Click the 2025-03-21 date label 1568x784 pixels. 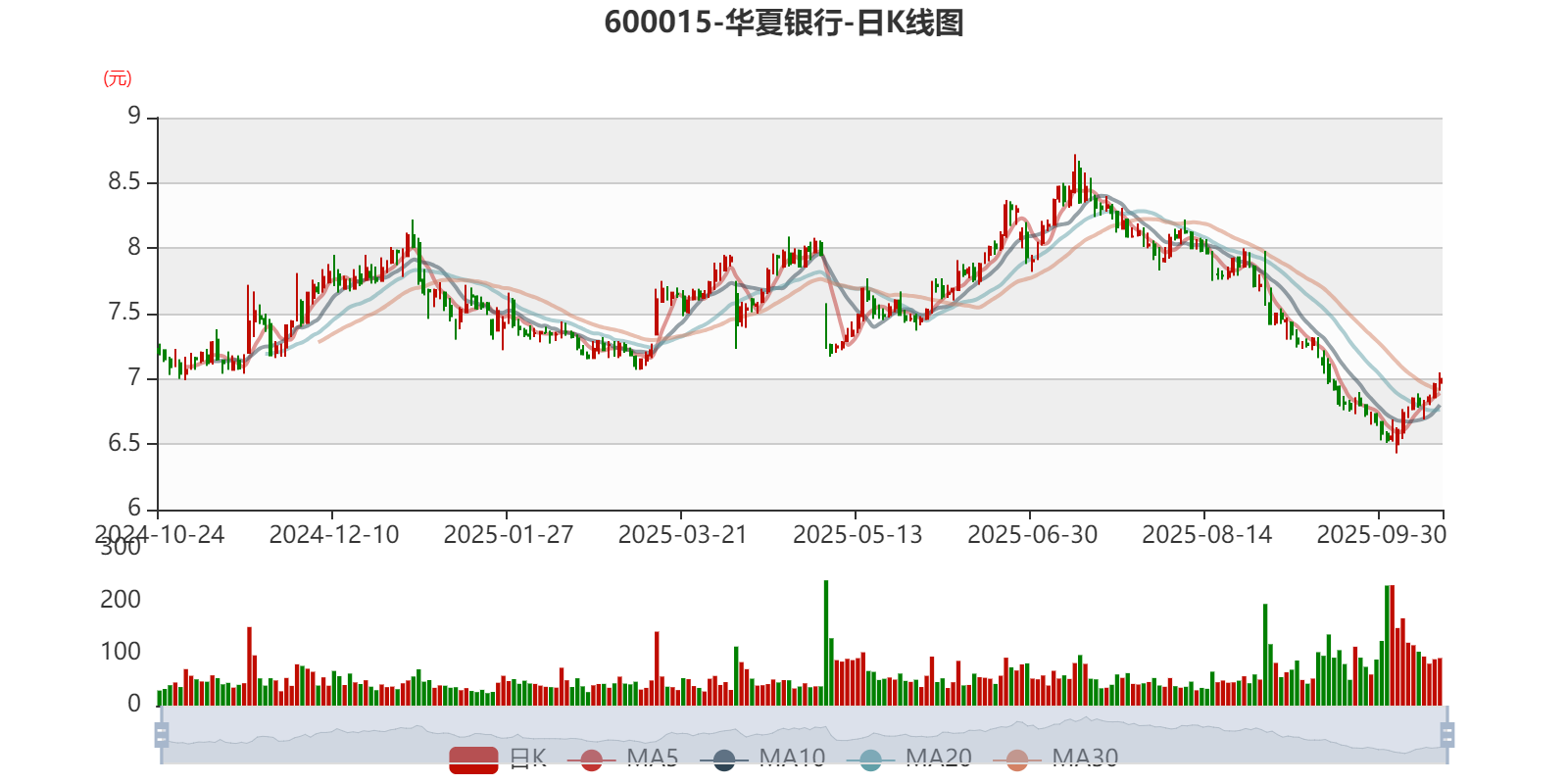click(683, 535)
